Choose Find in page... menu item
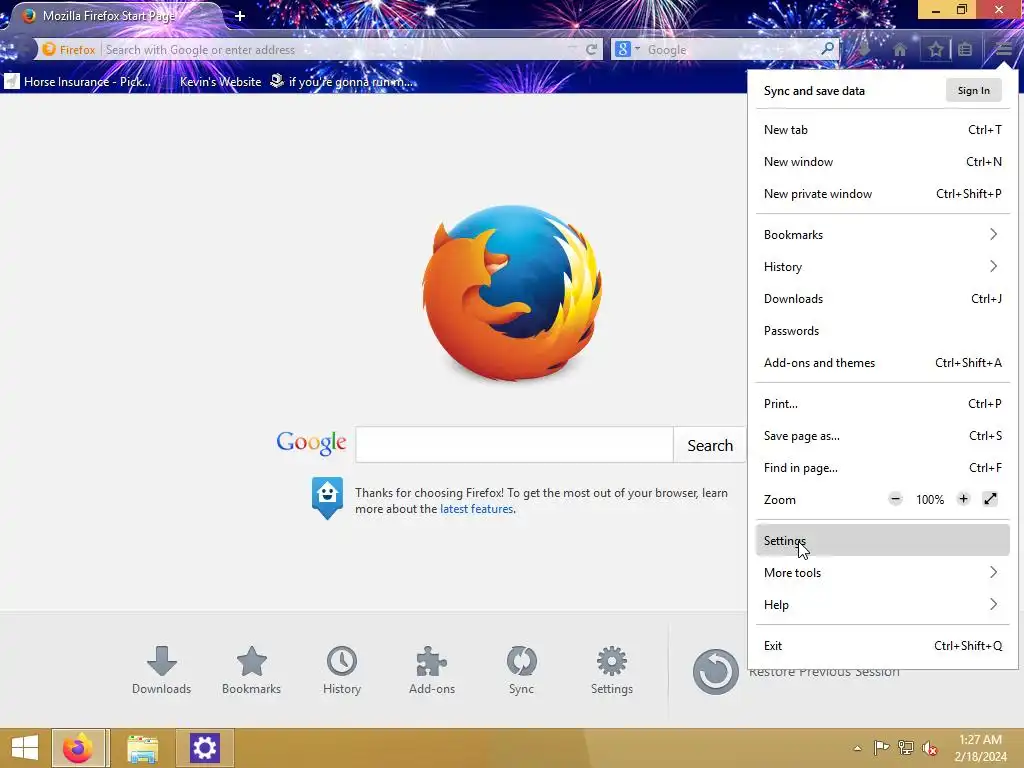The height and width of the screenshot is (768, 1024). [882, 468]
